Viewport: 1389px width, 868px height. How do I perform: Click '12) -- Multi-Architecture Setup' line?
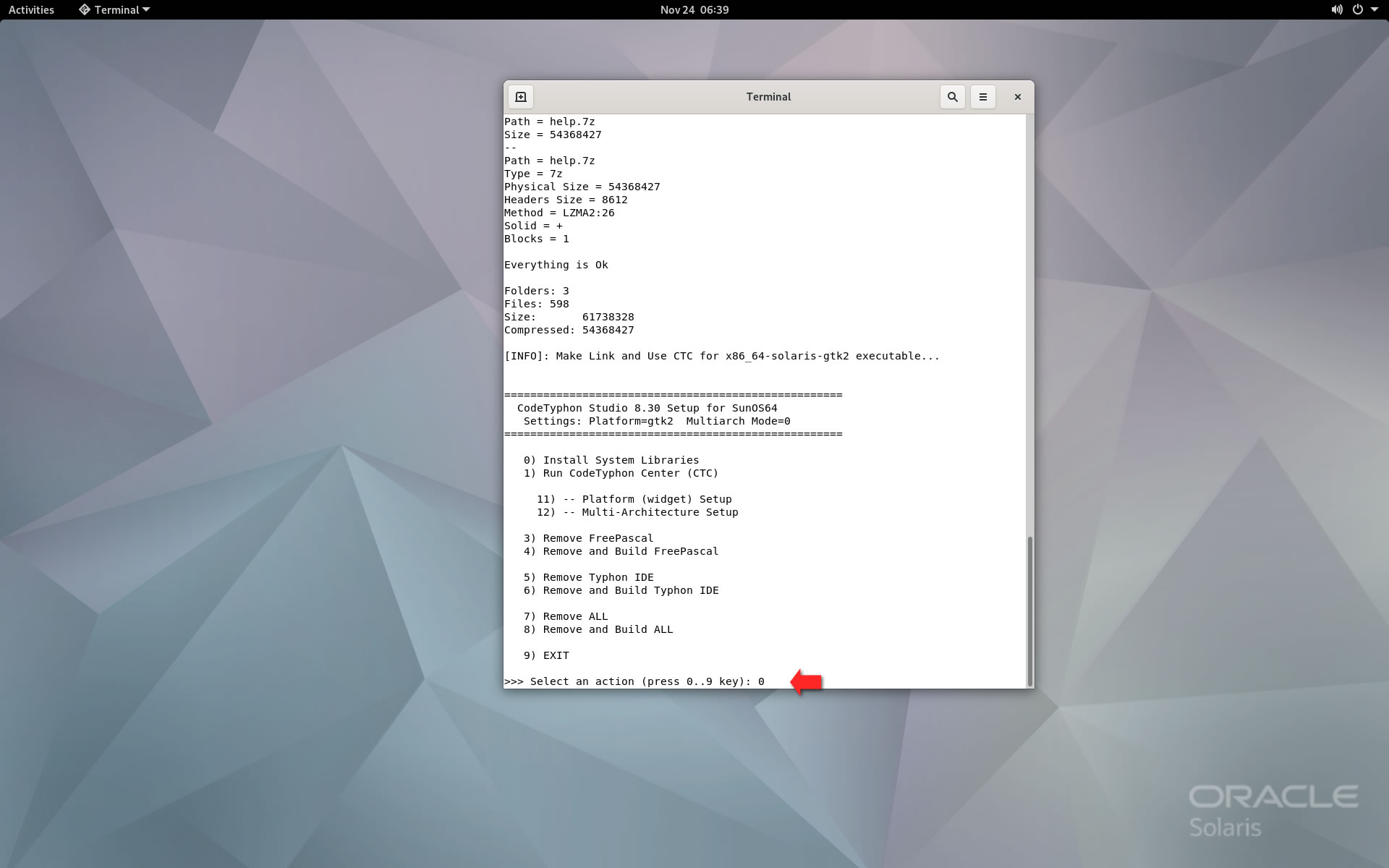(x=637, y=512)
